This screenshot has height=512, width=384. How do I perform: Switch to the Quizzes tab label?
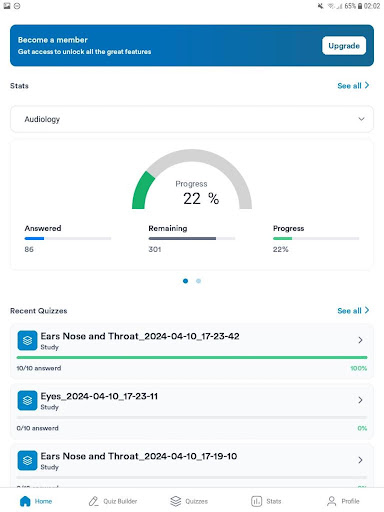tap(196, 501)
